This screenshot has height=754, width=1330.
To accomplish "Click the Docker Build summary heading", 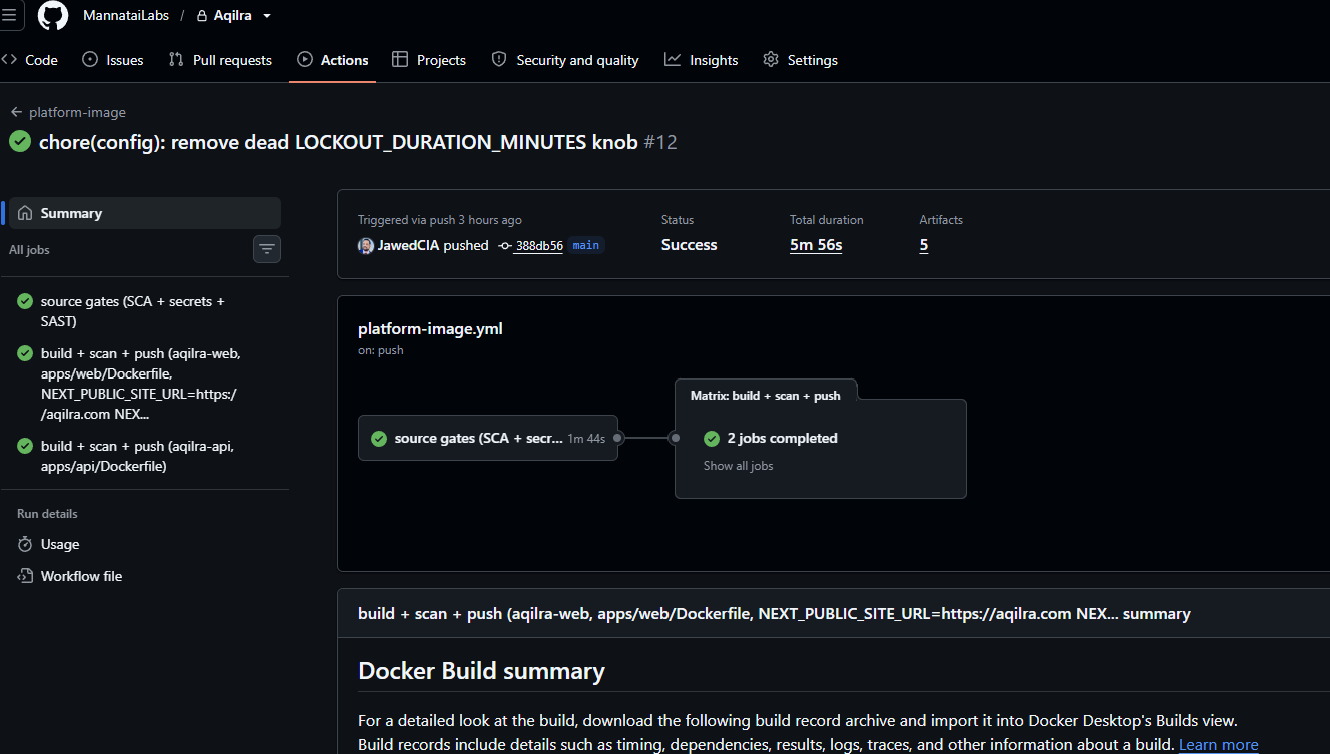I will click(481, 670).
